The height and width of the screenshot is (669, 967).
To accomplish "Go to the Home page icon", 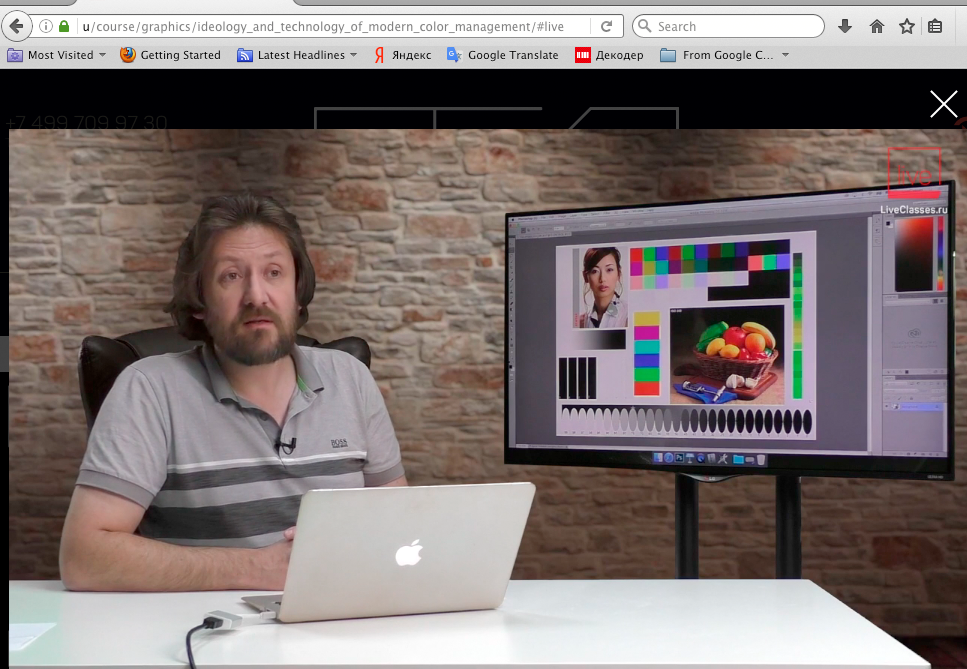I will pyautogui.click(x=876, y=27).
